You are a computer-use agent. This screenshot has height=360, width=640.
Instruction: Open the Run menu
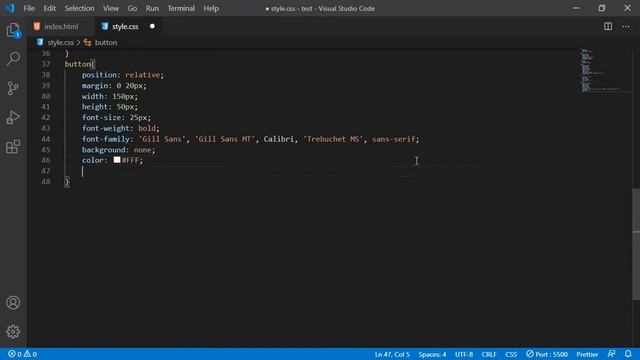[152, 8]
